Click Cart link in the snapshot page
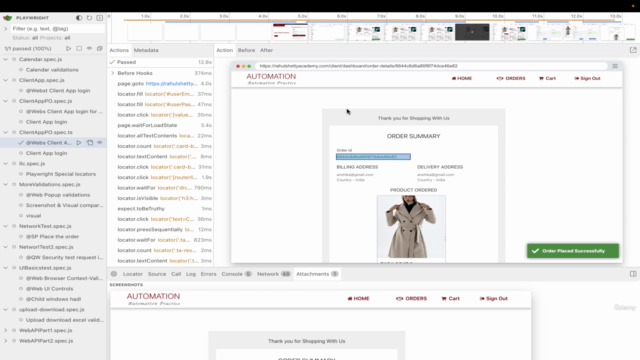The width and height of the screenshot is (640, 360). pyautogui.click(x=547, y=78)
